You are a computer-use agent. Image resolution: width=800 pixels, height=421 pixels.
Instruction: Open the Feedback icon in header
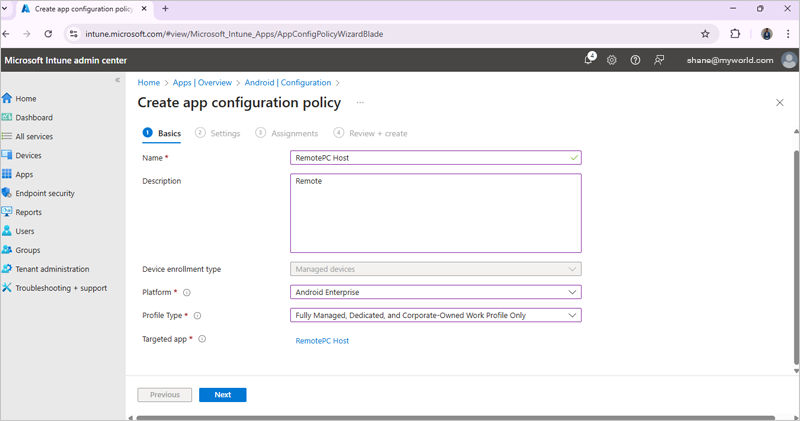tap(659, 60)
